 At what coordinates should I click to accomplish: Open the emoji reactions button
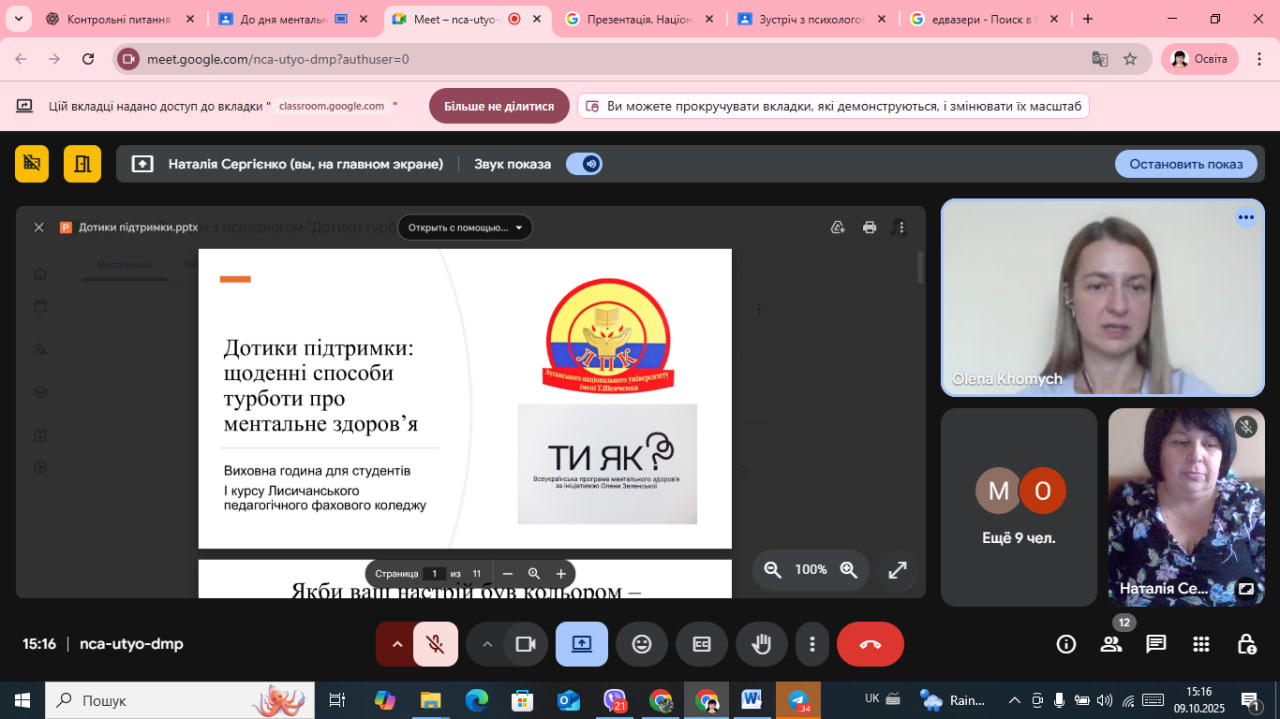point(642,644)
